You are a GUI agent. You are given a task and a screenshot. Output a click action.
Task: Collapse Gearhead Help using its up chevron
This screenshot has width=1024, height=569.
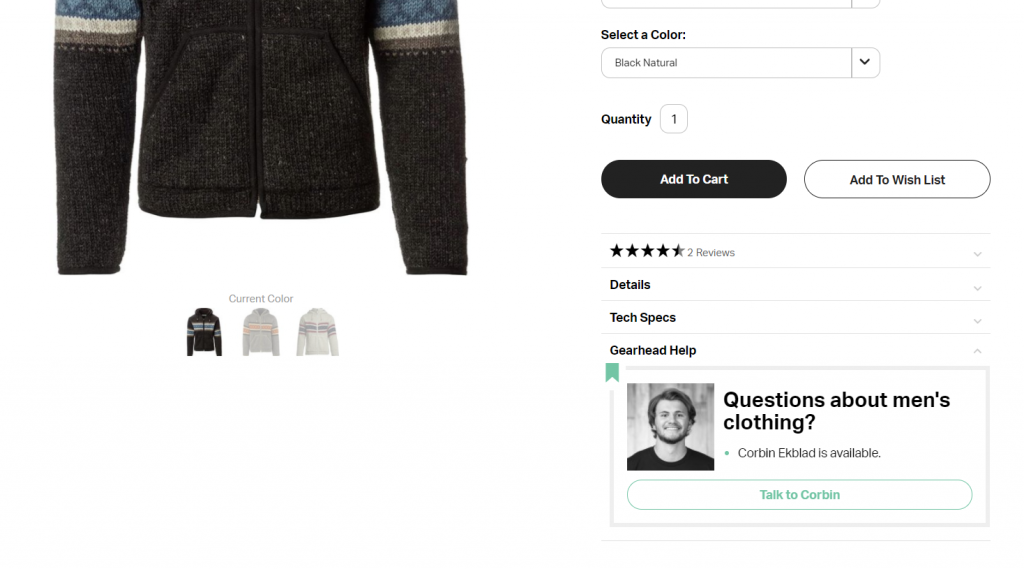(x=977, y=351)
